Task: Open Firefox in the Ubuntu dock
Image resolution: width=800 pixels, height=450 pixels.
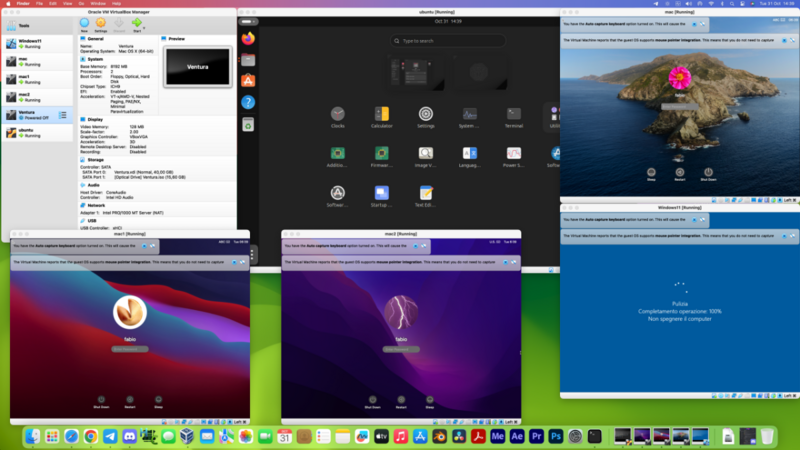Action: pos(248,38)
